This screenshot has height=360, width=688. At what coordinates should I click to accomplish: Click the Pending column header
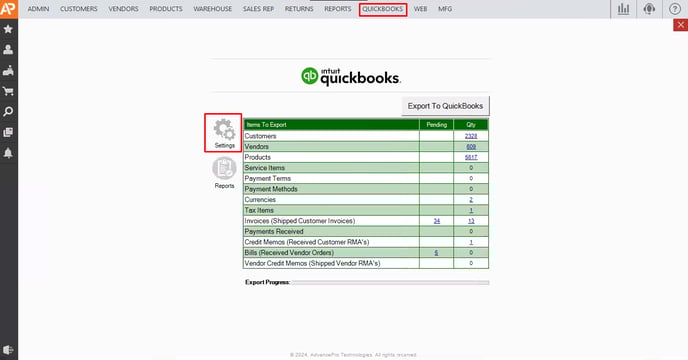click(437, 125)
